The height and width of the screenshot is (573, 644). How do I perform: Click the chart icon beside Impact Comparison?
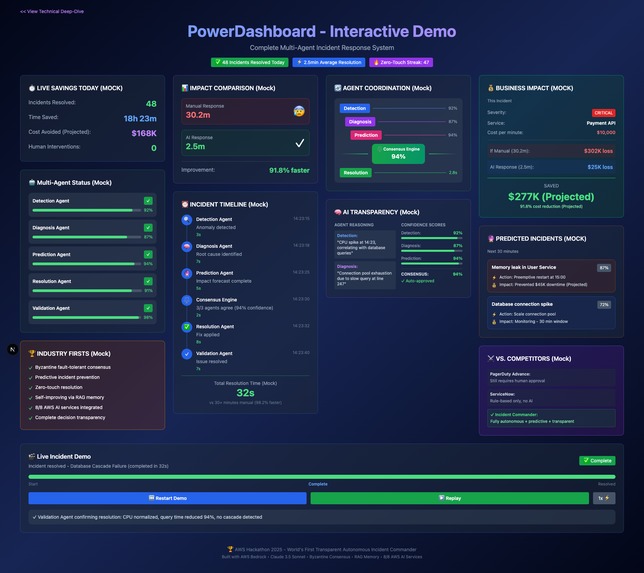(x=185, y=88)
